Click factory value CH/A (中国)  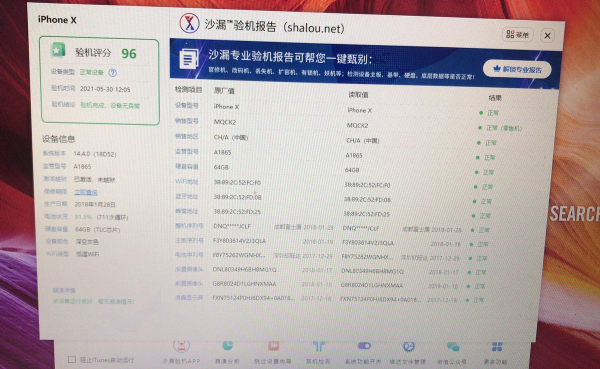coord(231,137)
